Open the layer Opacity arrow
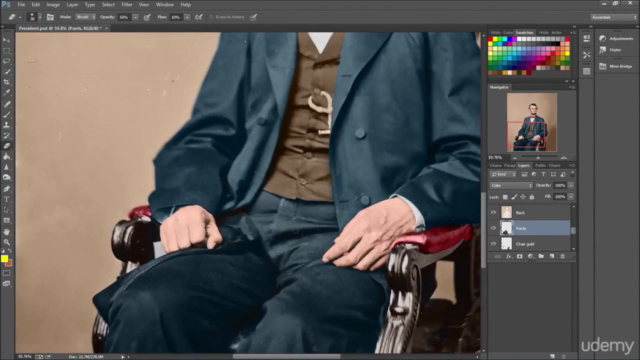 click(571, 185)
